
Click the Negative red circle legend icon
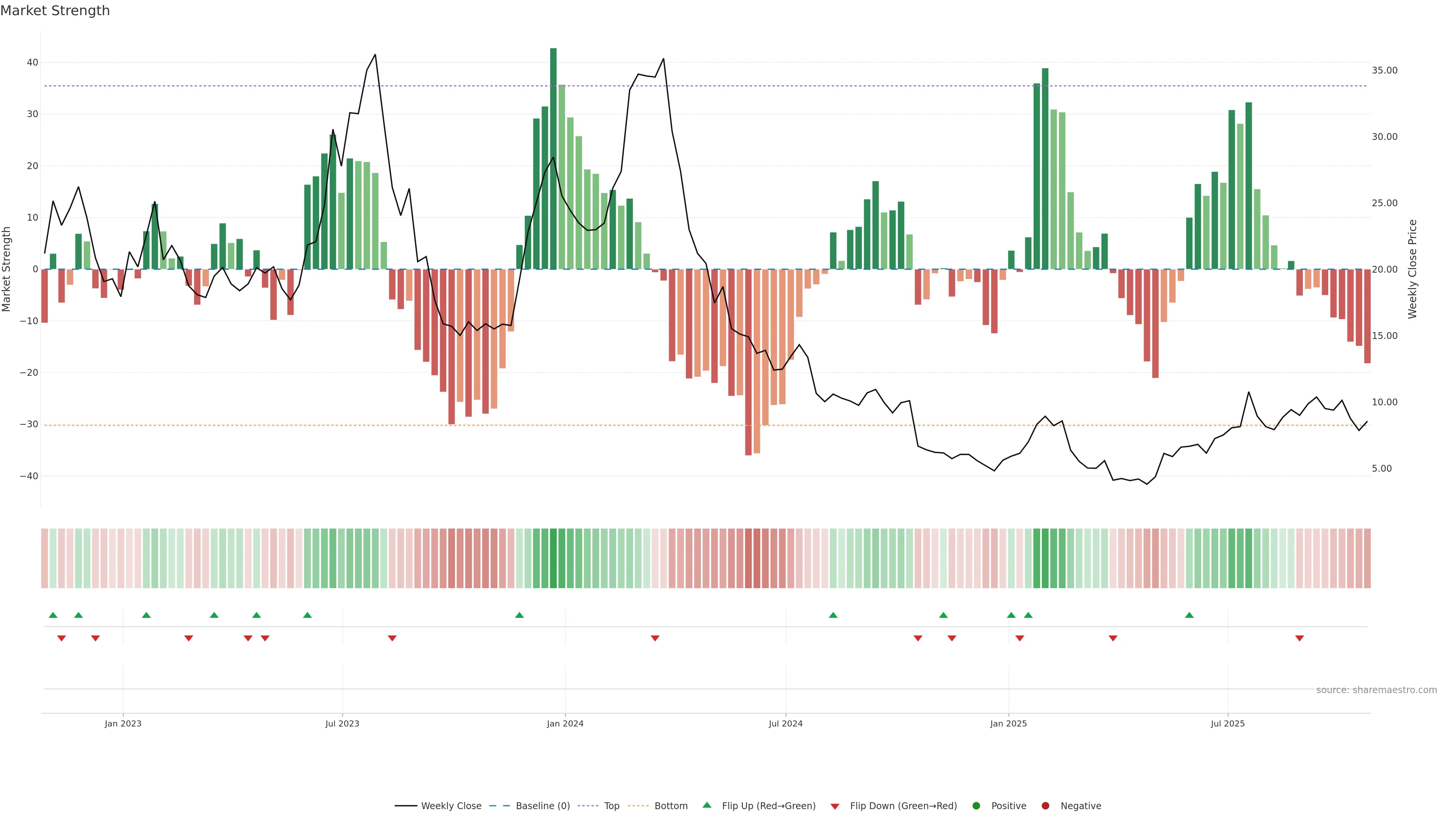pos(1045,806)
